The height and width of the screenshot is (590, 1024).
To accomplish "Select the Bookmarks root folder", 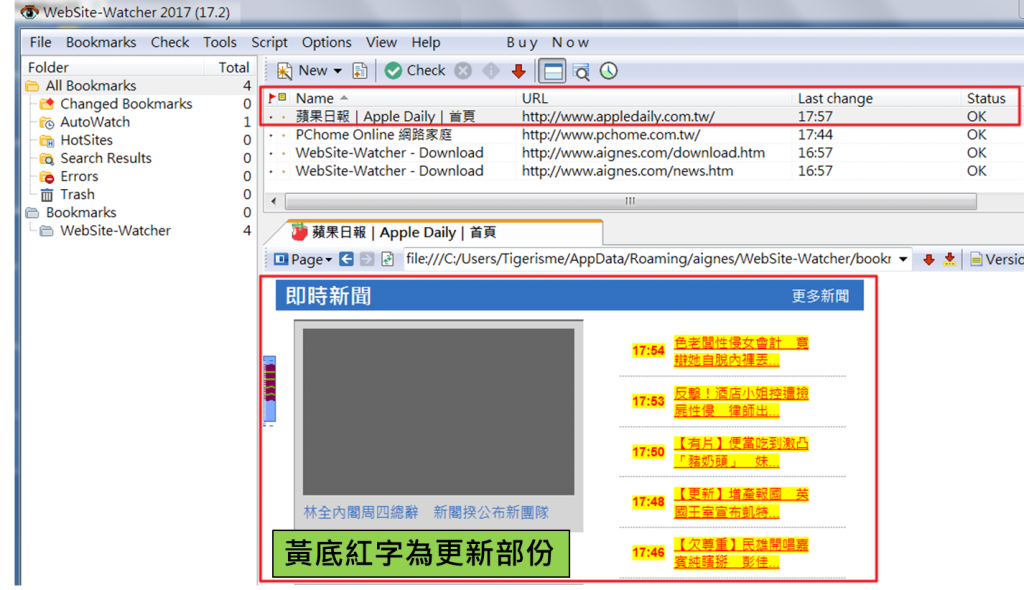I will [x=81, y=213].
